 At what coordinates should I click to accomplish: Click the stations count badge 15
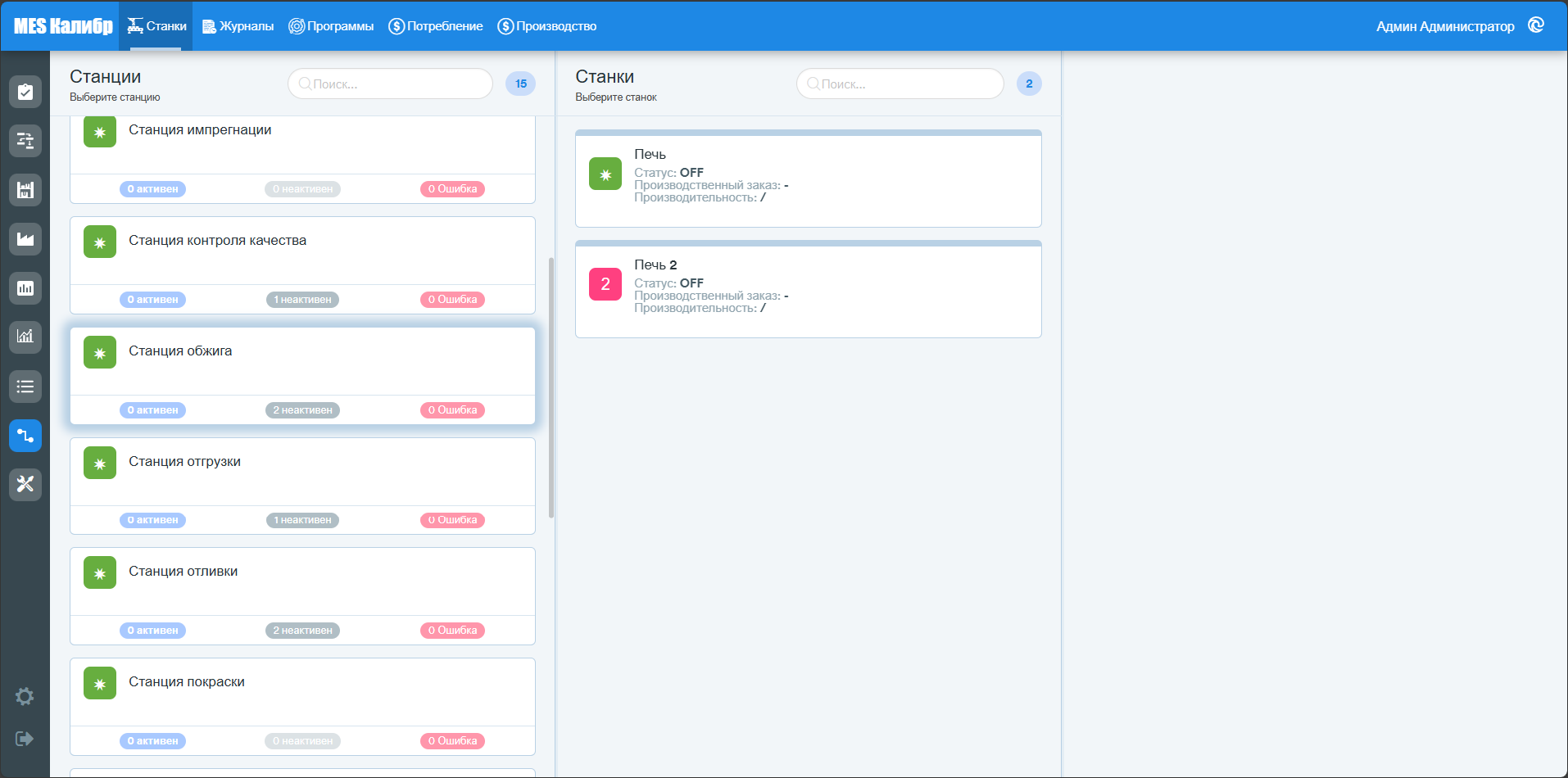(x=520, y=84)
